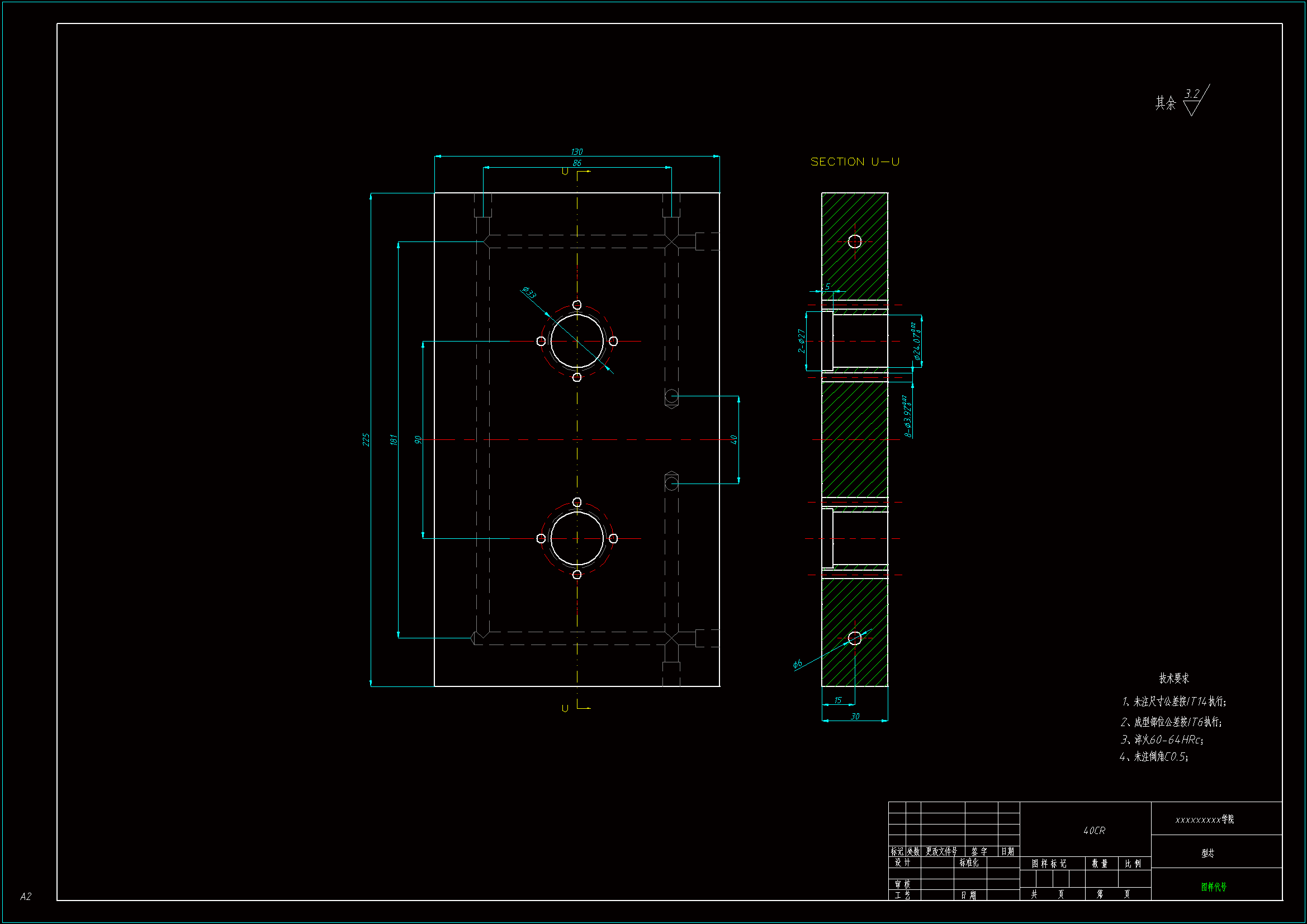Click the 型芯 part name cell
Image resolution: width=1307 pixels, height=924 pixels.
[1207, 853]
